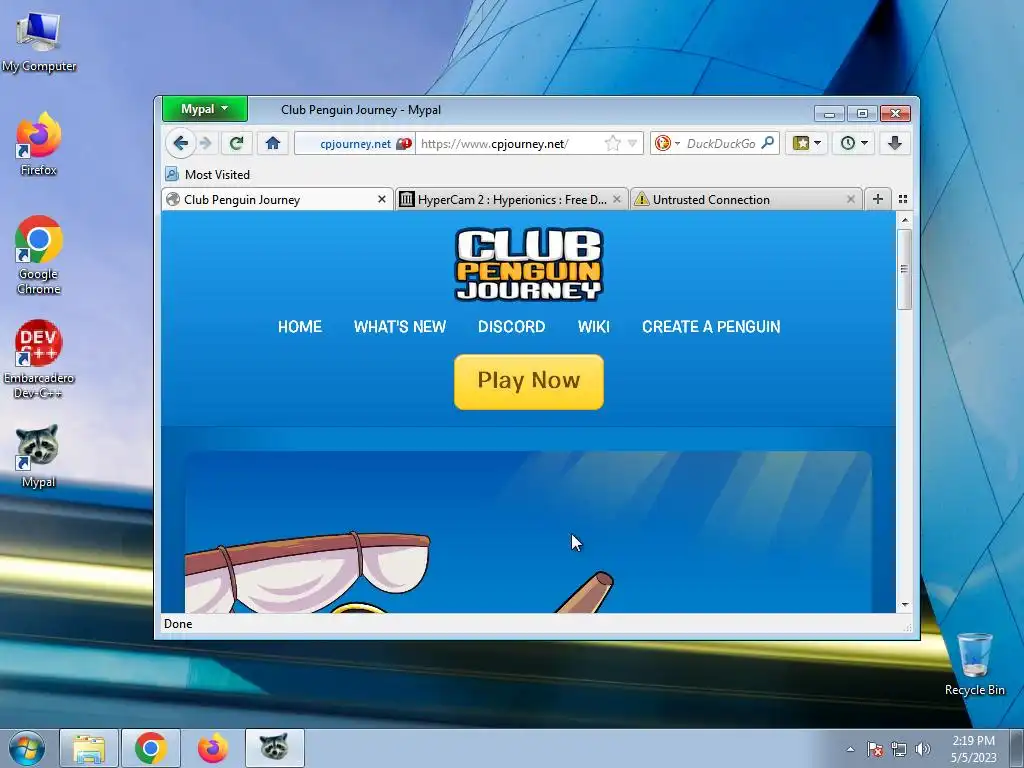Open the URL history dropdown arrow
This screenshot has height=768, width=1024.
tap(632, 143)
